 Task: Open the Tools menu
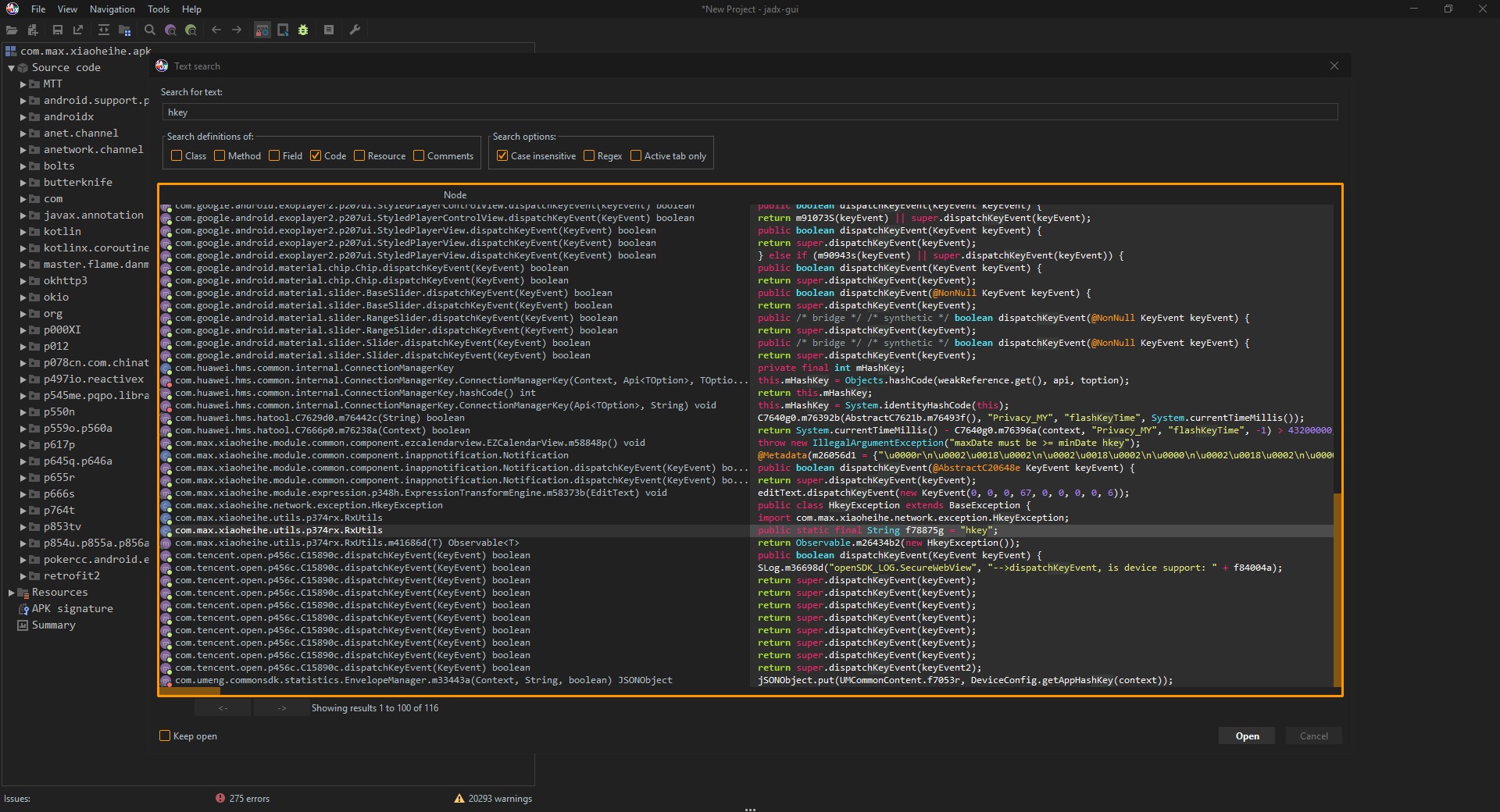coord(159,9)
